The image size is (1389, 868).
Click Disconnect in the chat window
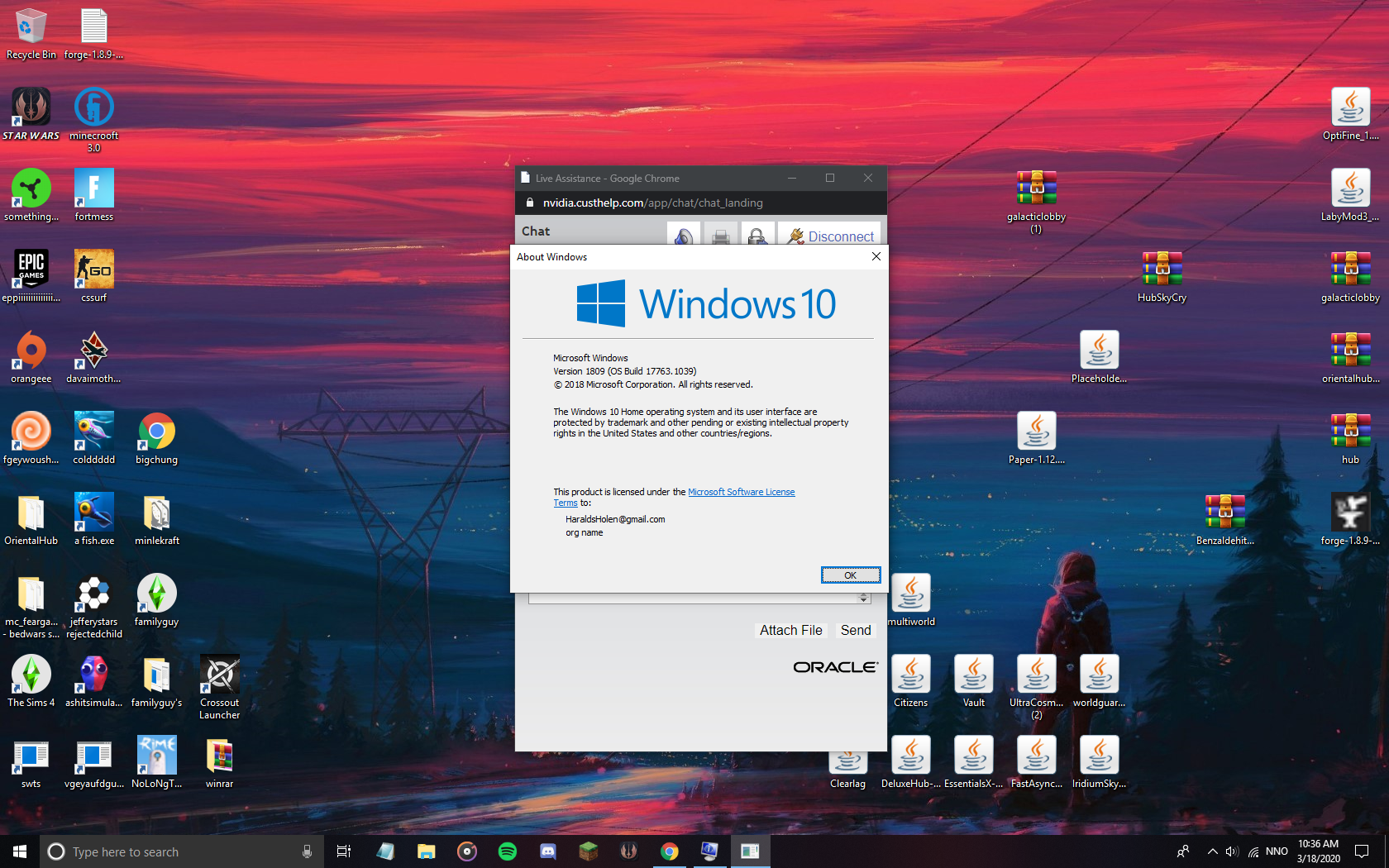831,236
